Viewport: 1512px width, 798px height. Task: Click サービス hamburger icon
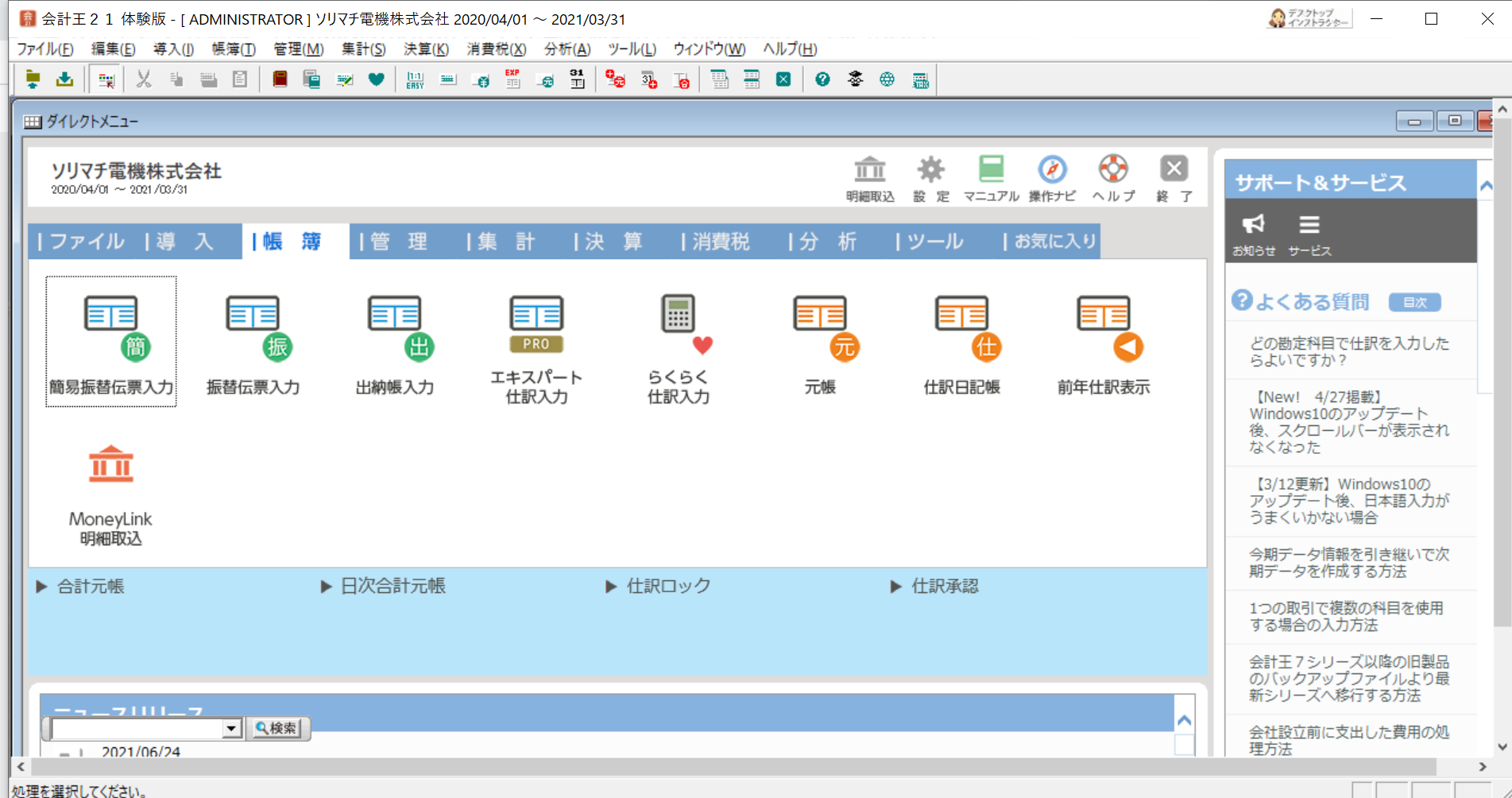point(1309,234)
